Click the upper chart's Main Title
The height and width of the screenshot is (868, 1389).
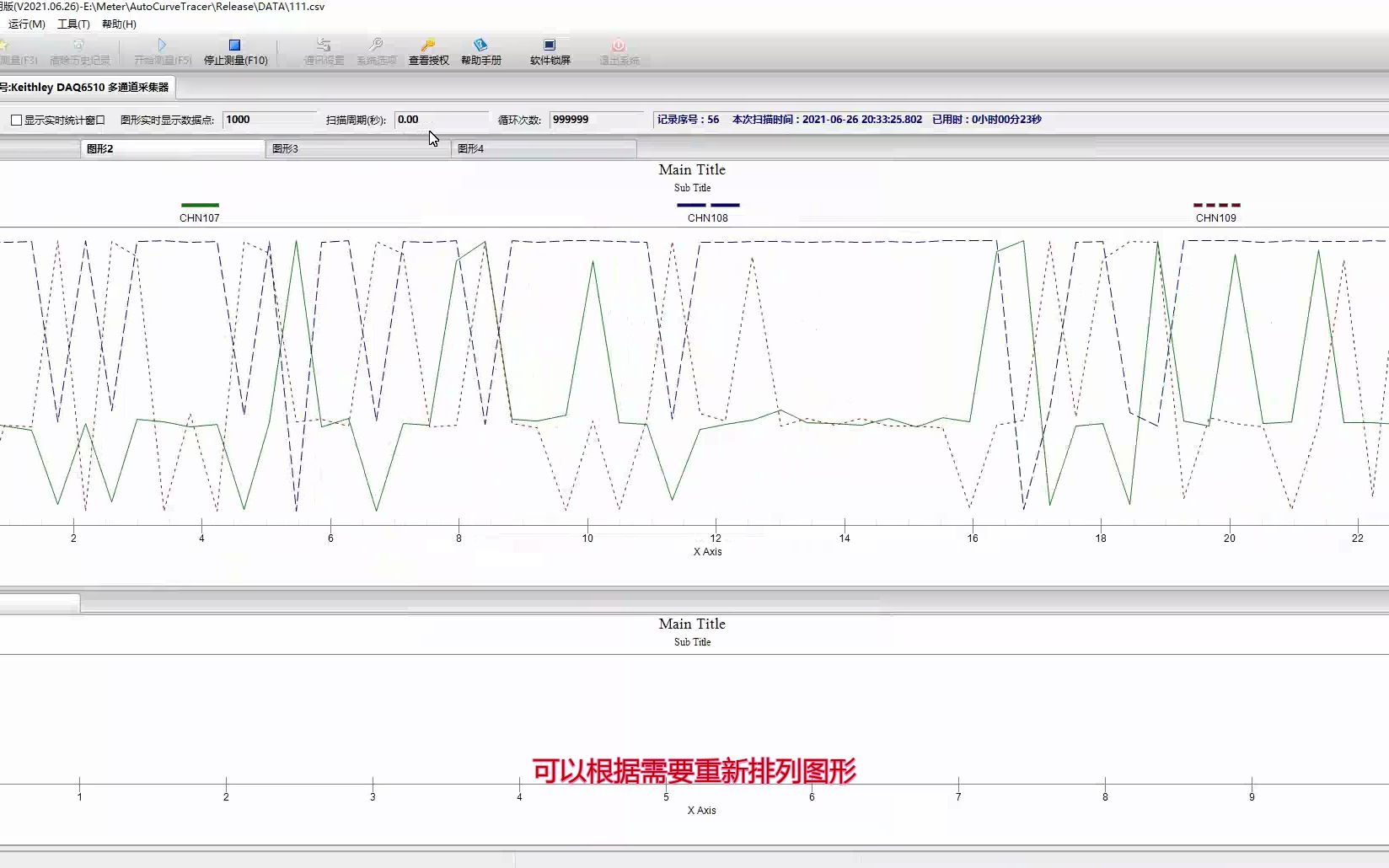692,169
